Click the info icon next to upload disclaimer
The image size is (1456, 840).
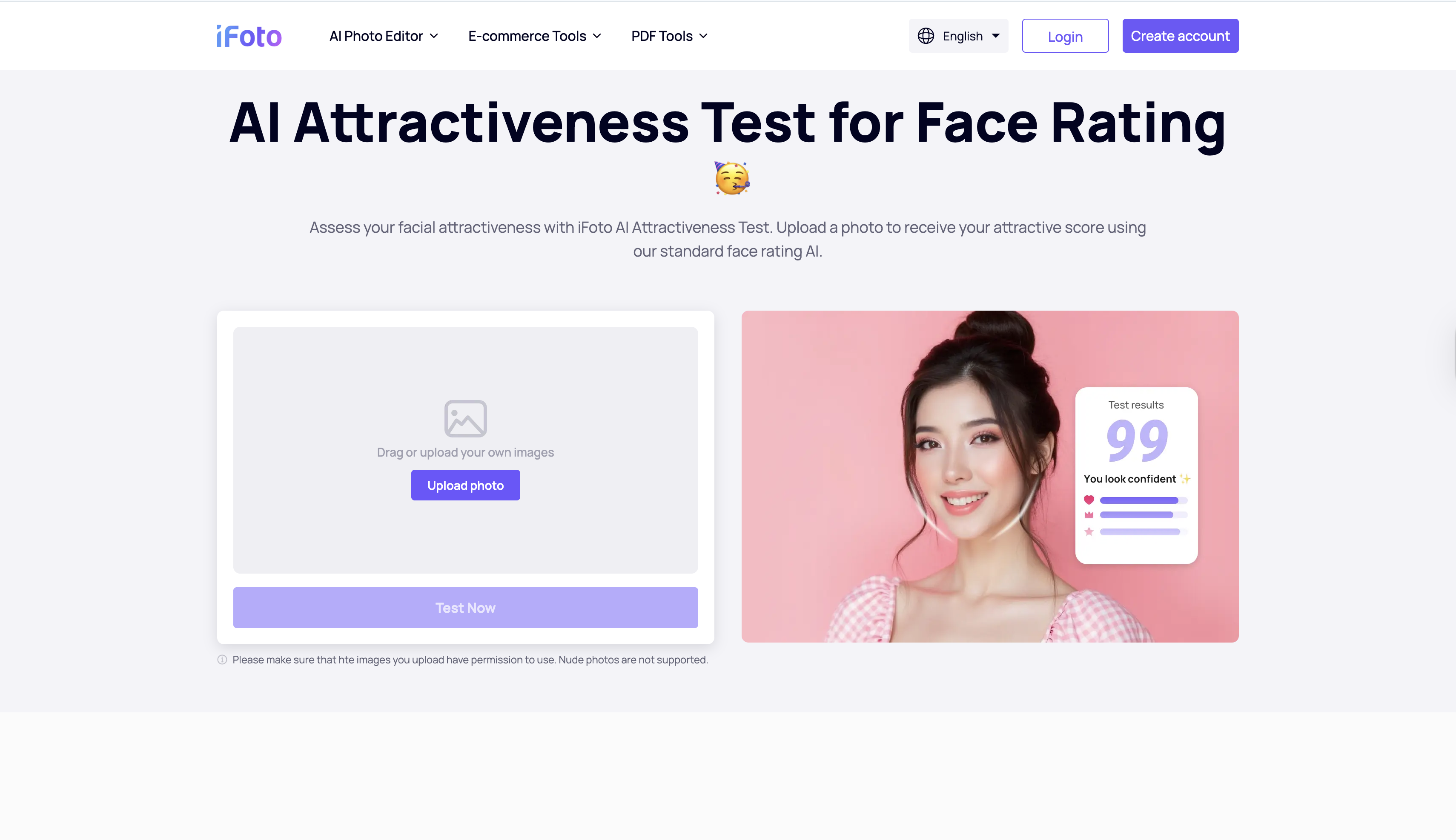pos(222,660)
